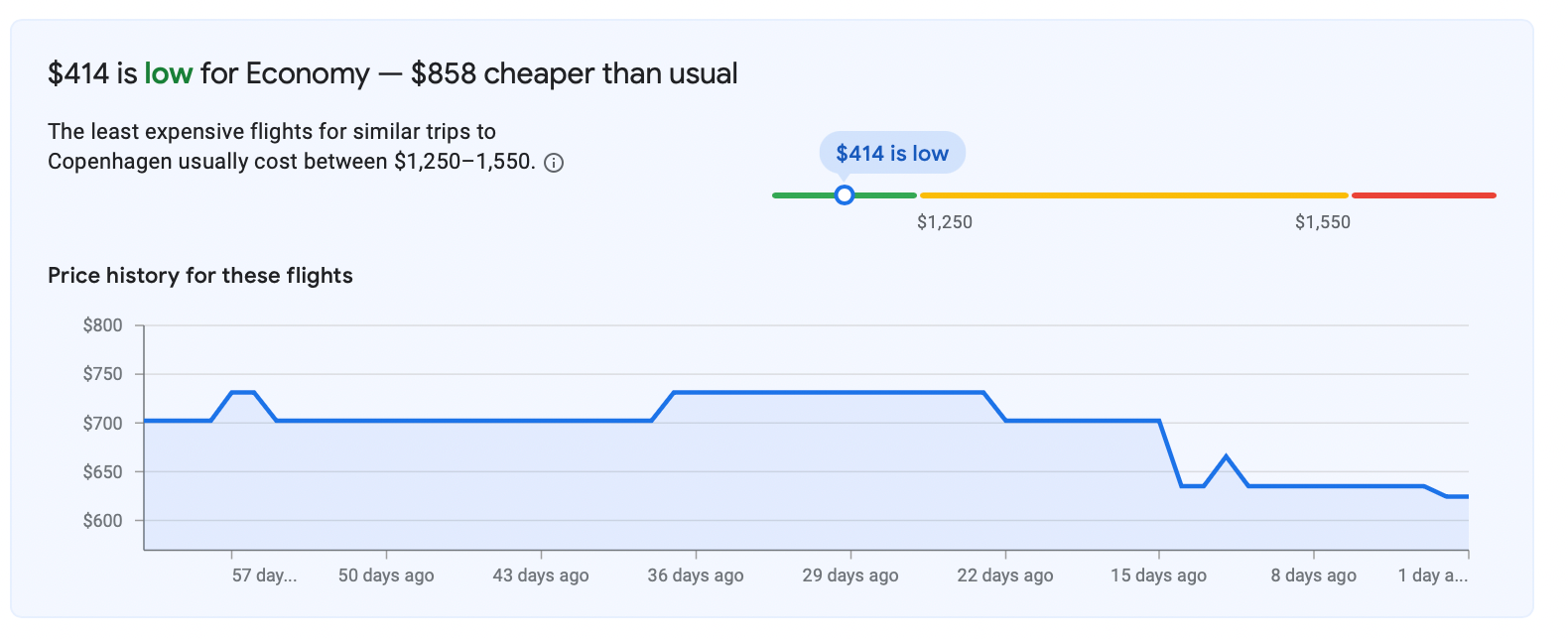Click the info icon beside the price range text

555,163
